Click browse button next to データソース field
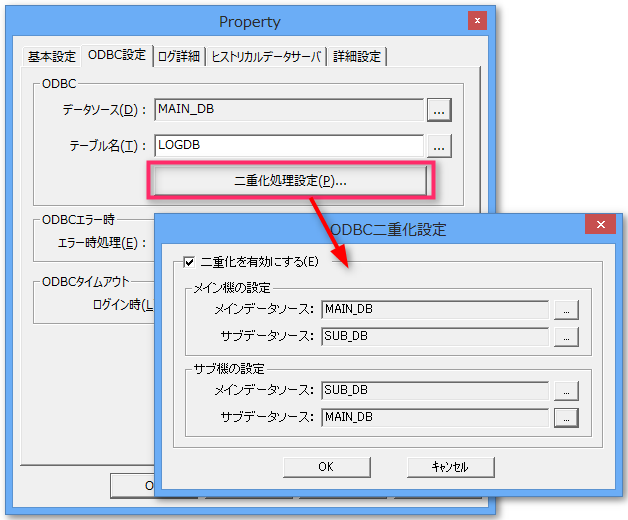This screenshot has height=520, width=628. pos(439,108)
